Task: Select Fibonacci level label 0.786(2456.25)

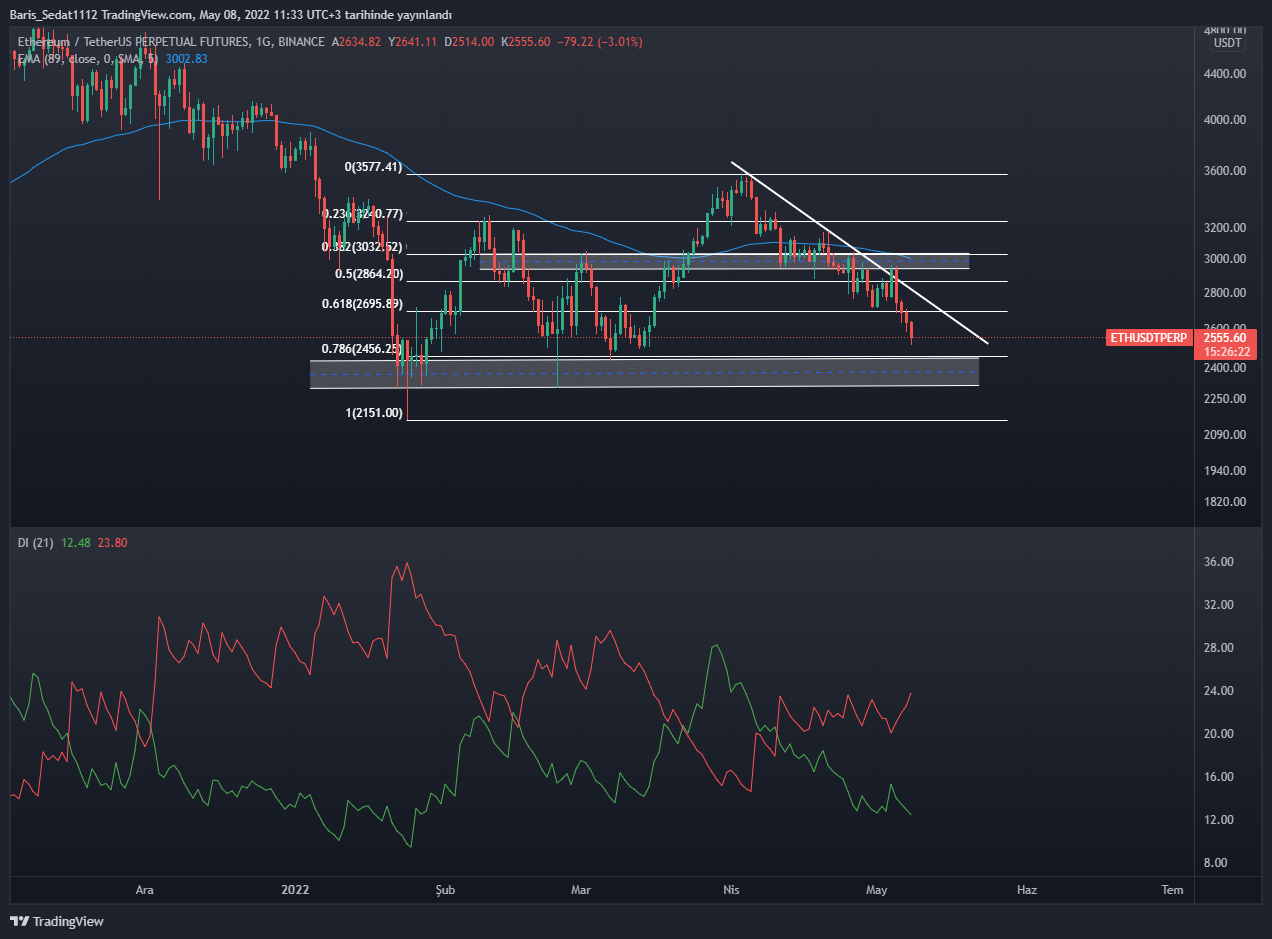Action: (363, 349)
